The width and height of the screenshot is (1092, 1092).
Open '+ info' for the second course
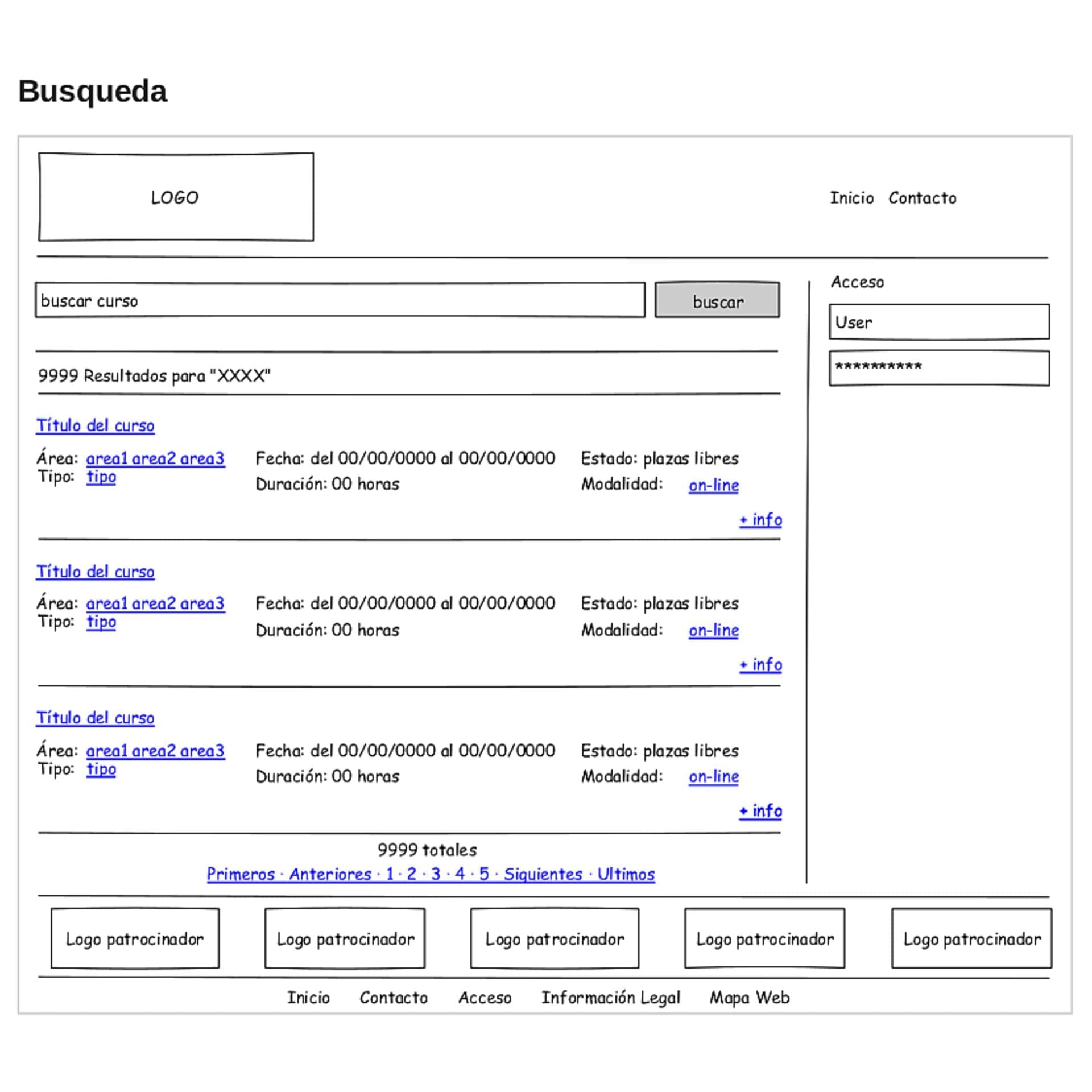coord(760,664)
